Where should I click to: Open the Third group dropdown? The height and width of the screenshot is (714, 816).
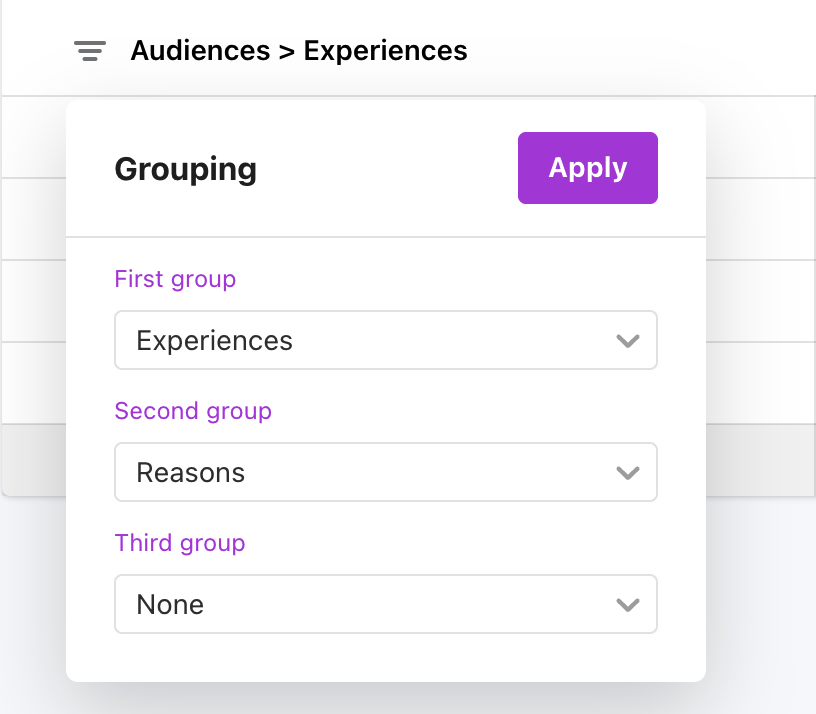pos(385,604)
